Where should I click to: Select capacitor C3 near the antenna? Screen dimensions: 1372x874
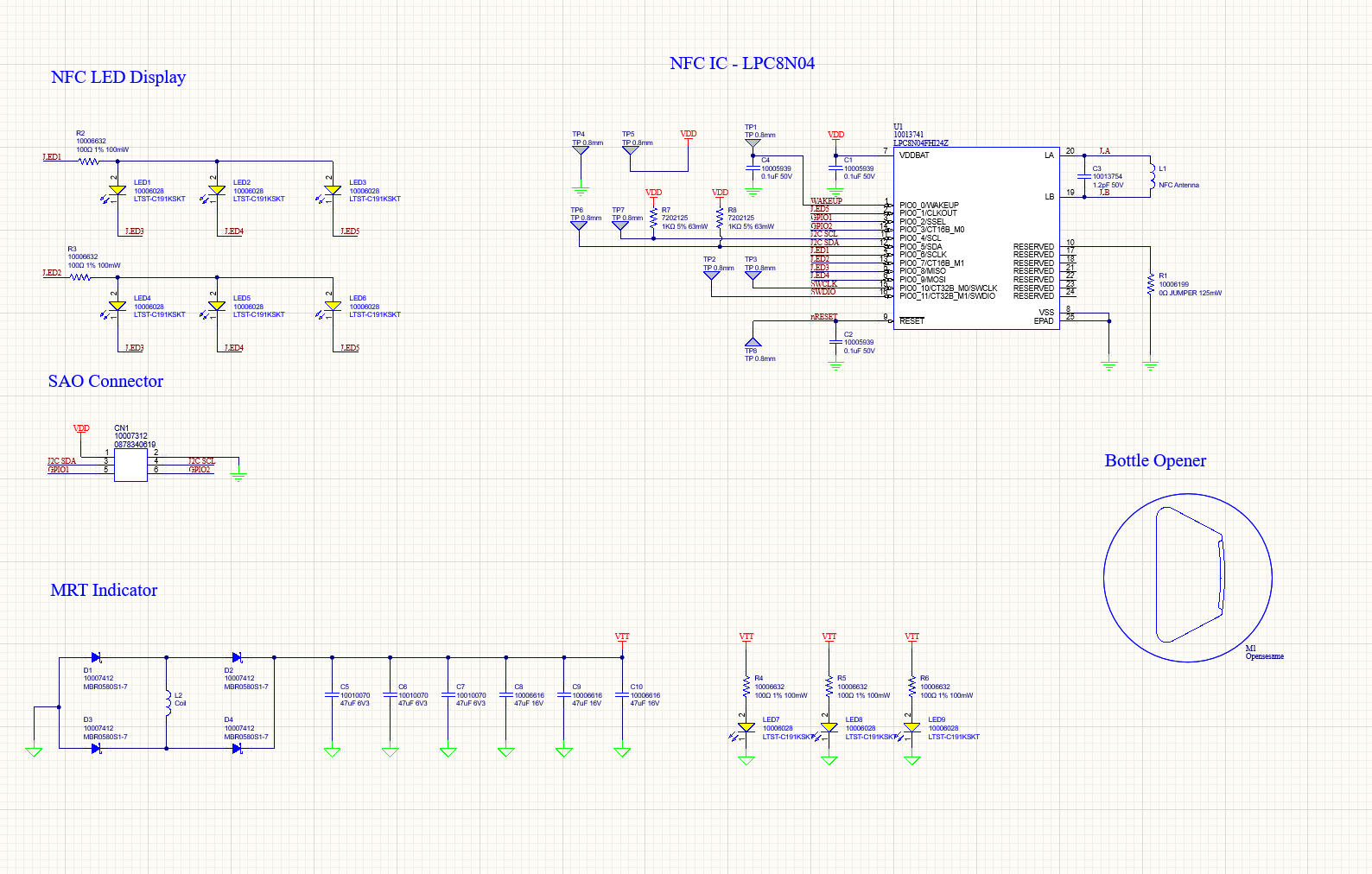coord(1084,175)
